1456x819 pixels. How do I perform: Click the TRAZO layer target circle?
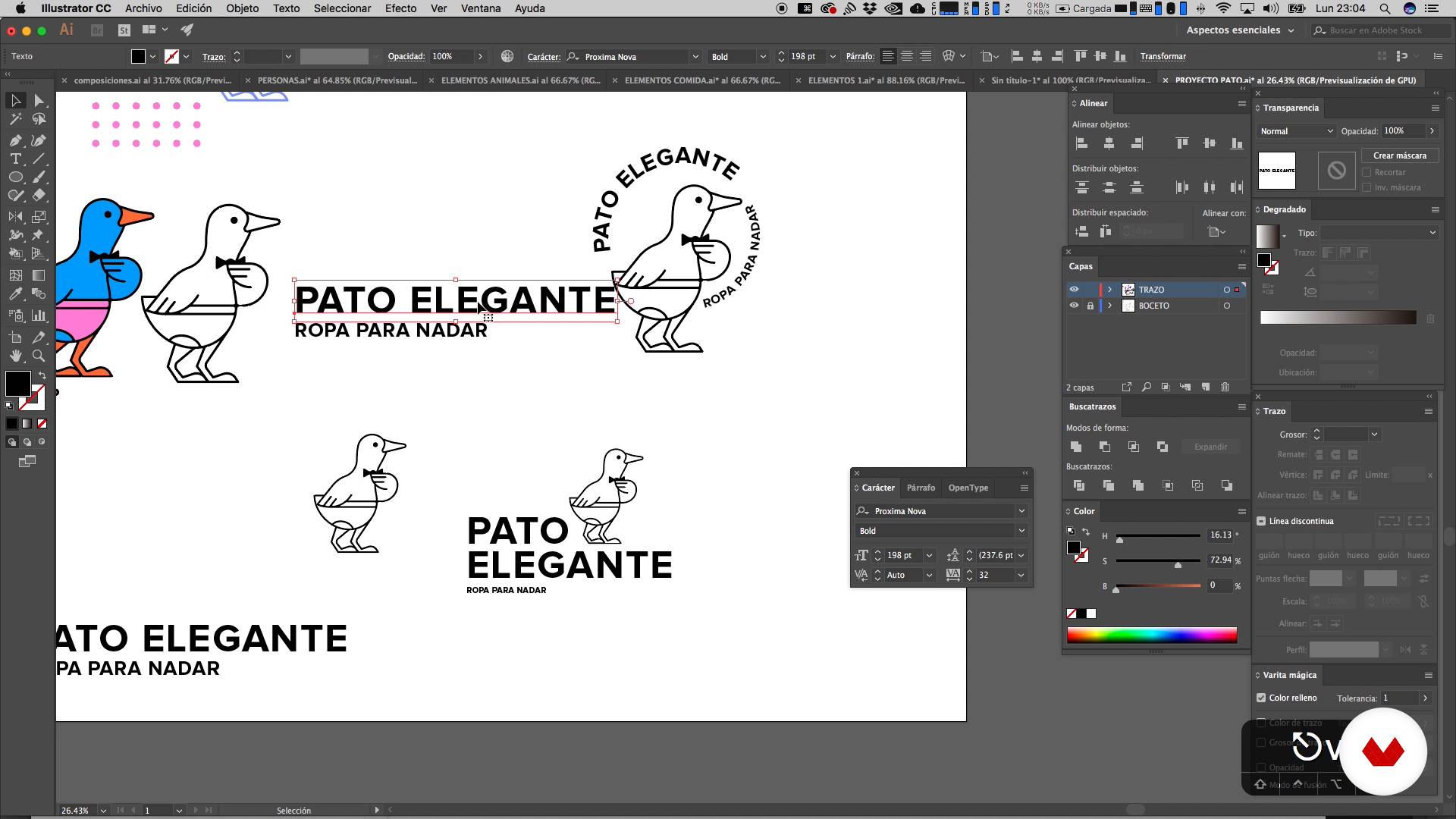[1227, 290]
